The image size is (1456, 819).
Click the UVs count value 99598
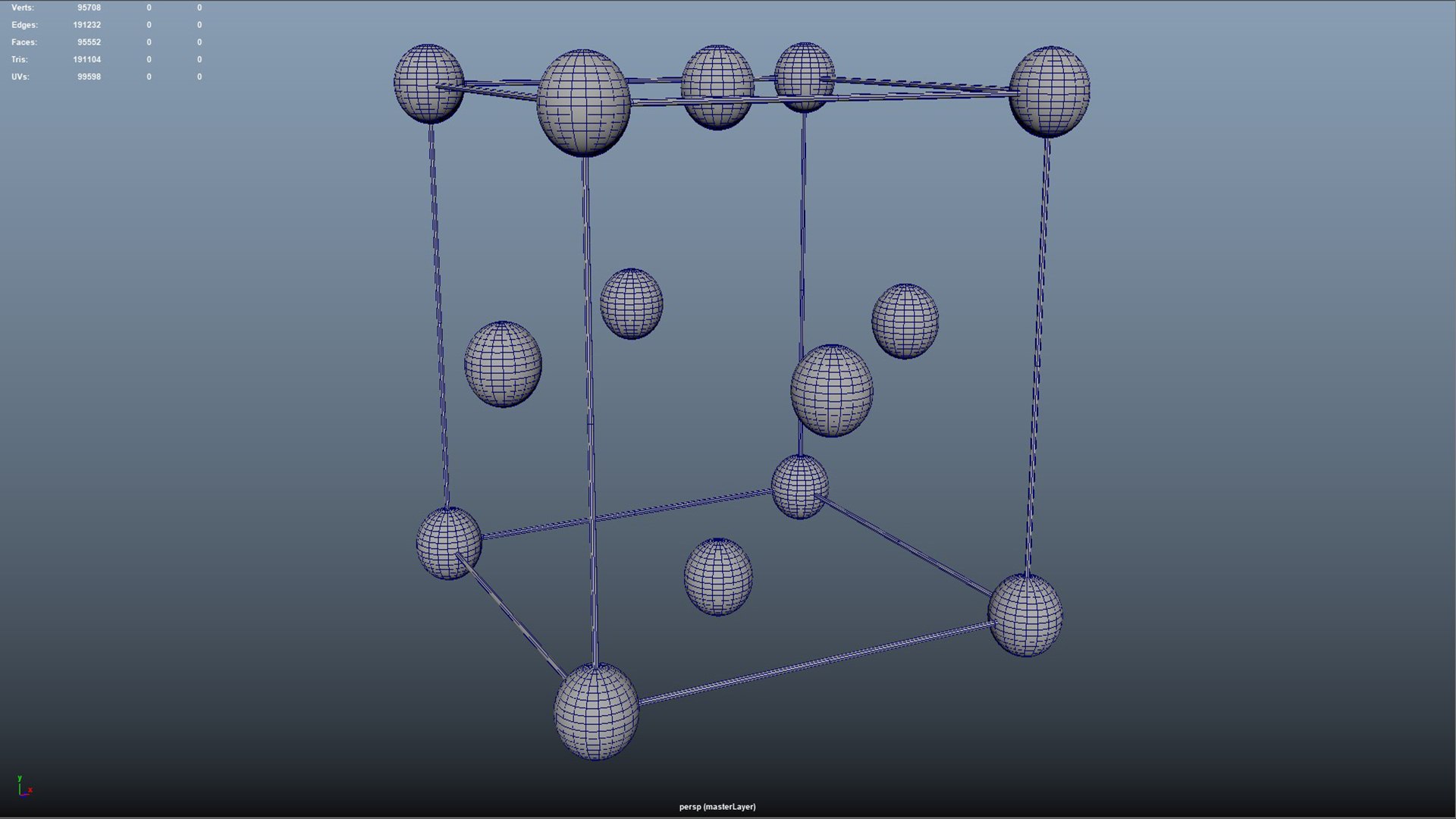[x=89, y=77]
